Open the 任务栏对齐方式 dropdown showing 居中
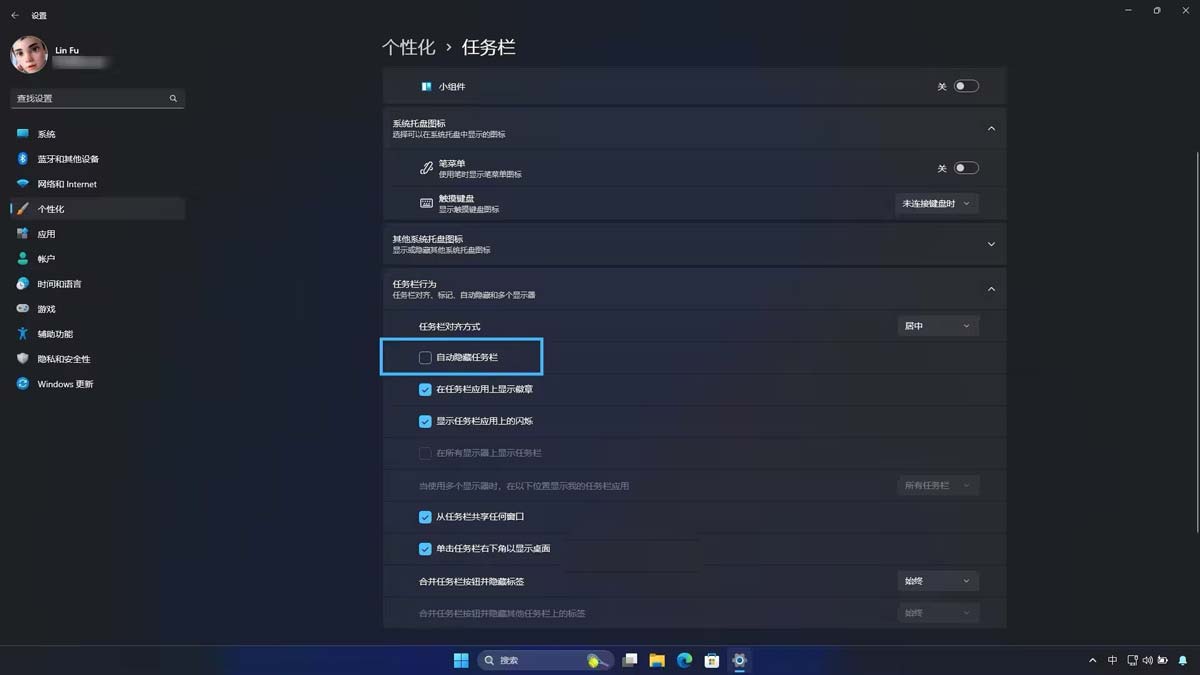This screenshot has width=1200, height=675. coord(937,325)
